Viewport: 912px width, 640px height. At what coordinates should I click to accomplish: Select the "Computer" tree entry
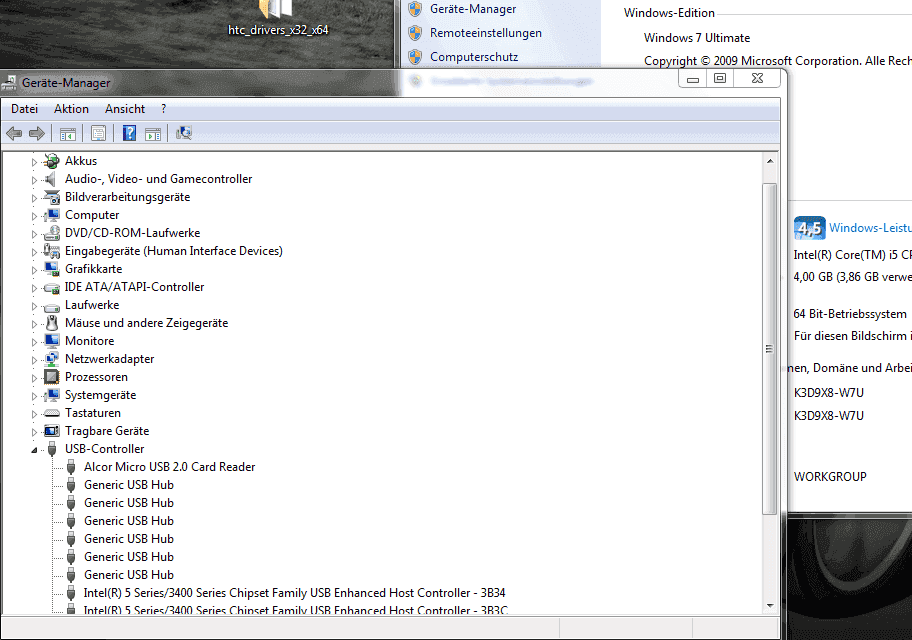pos(92,215)
